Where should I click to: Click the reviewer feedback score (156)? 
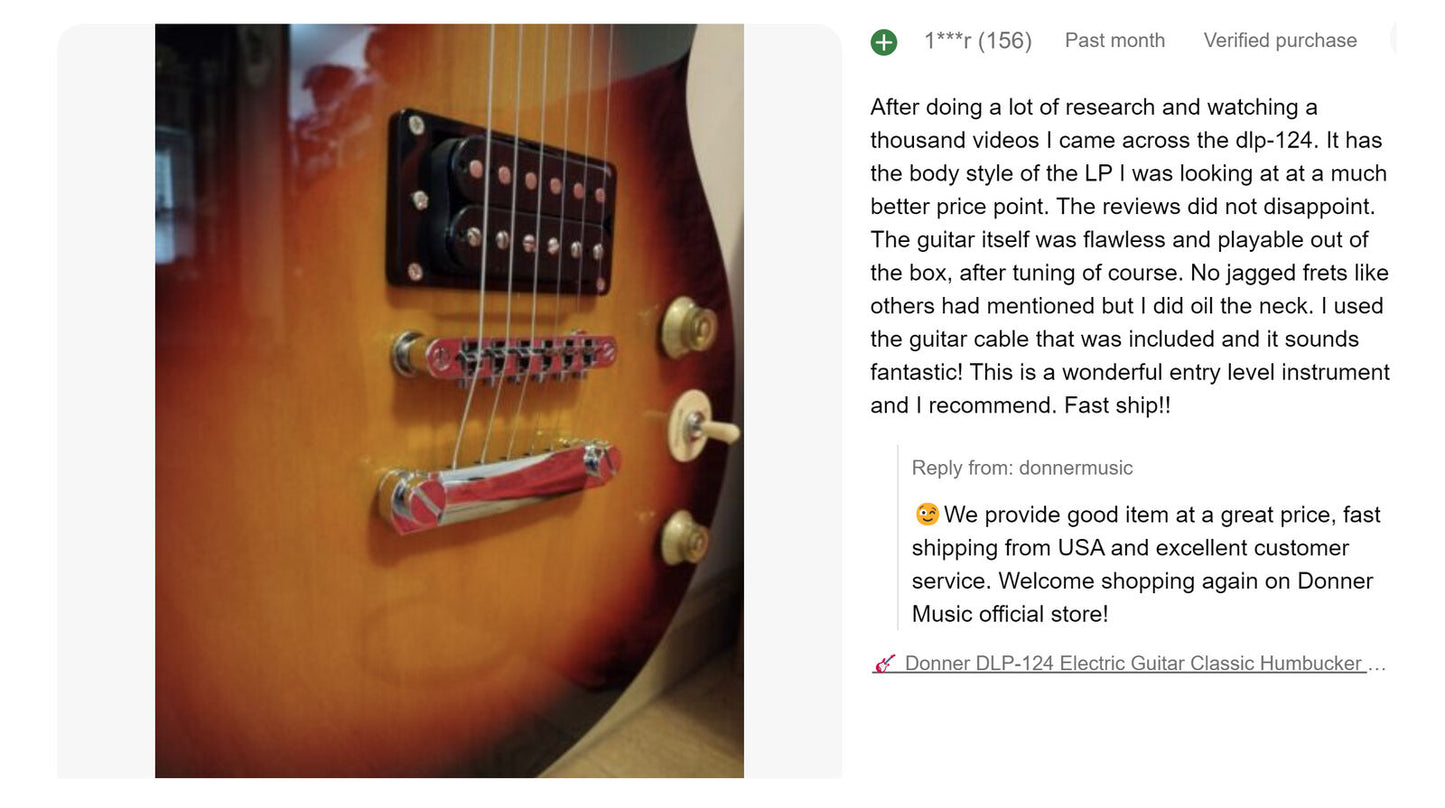point(1005,41)
